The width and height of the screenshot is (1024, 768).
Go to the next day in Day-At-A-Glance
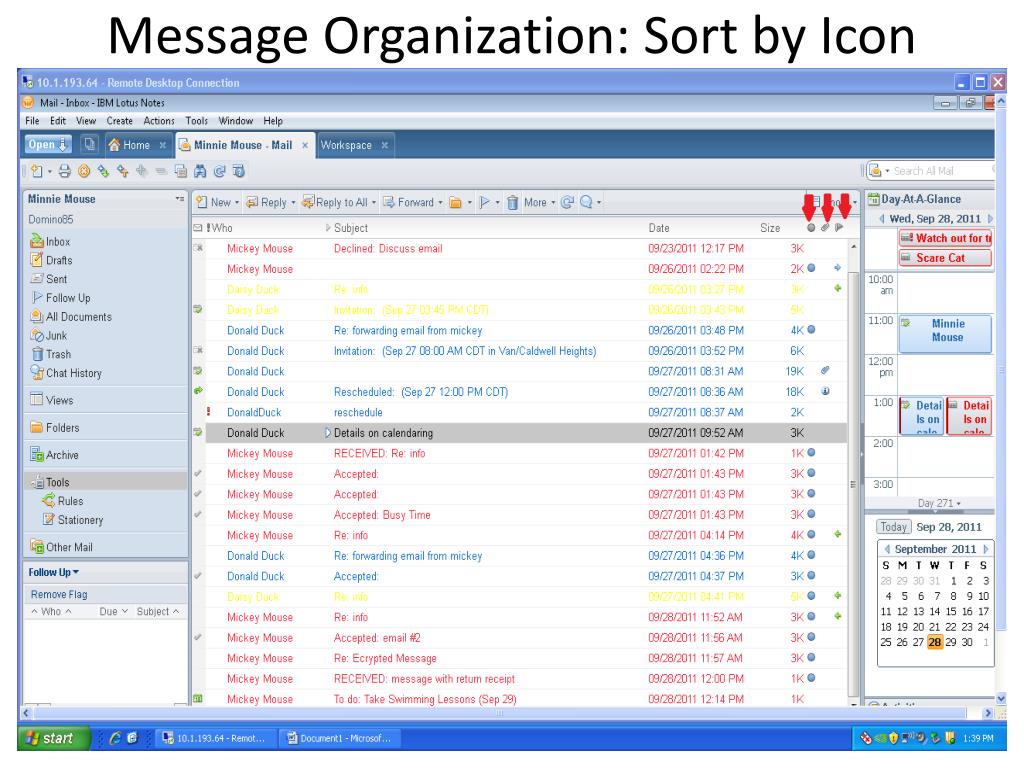990,219
